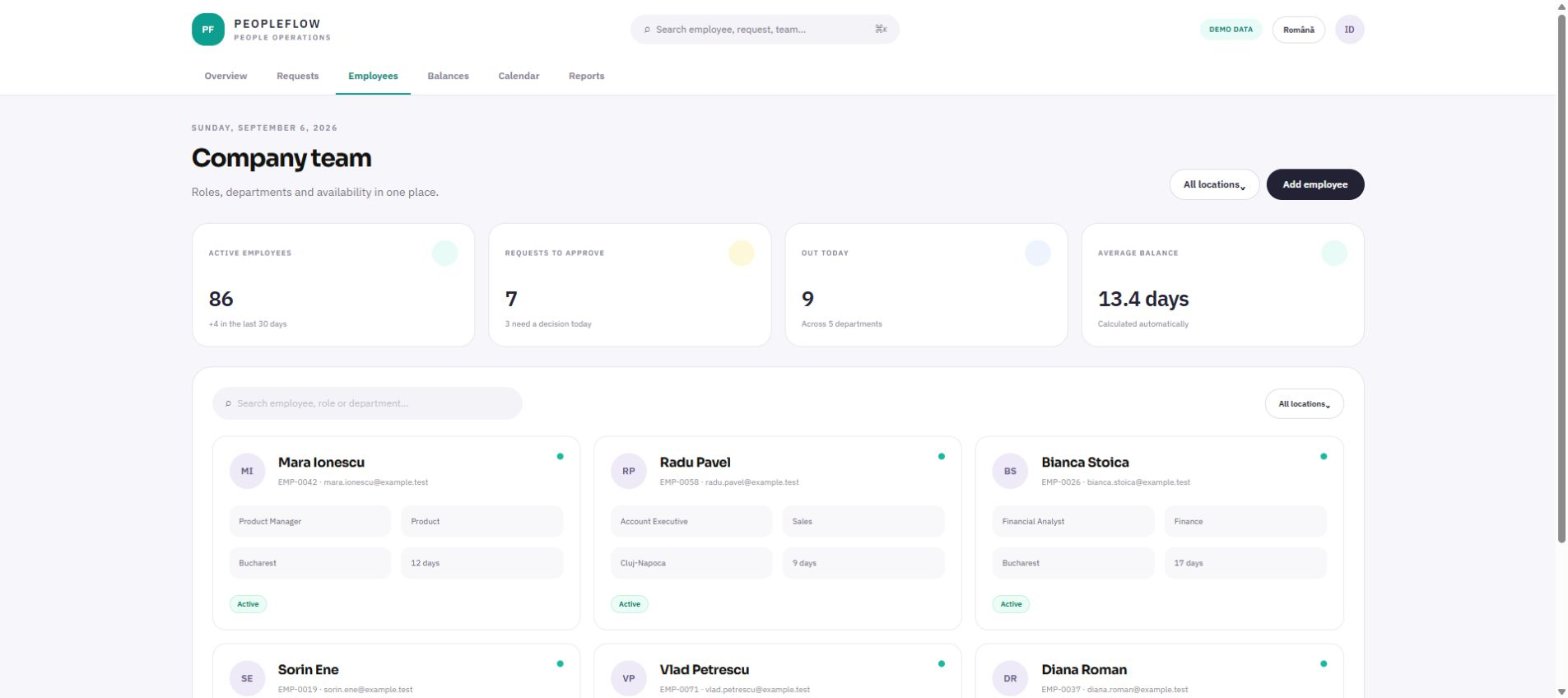The height and width of the screenshot is (698, 1568).
Task: Click the Out Today card circle icon
Action: click(x=1037, y=253)
